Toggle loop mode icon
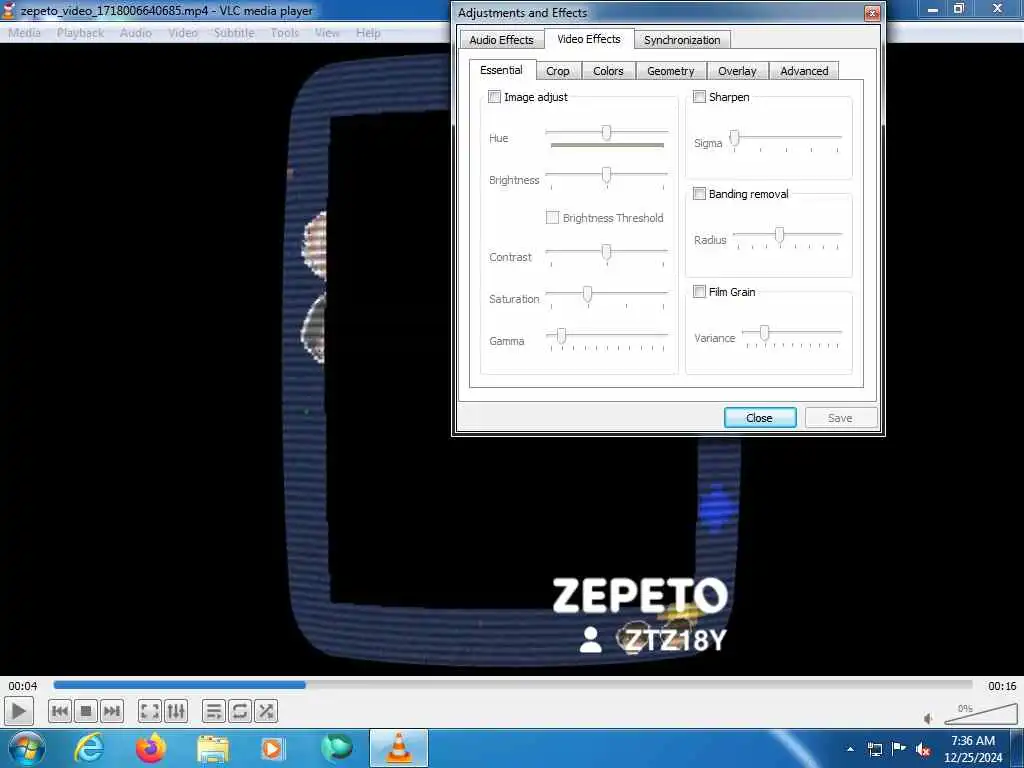1024x768 pixels. [x=240, y=711]
